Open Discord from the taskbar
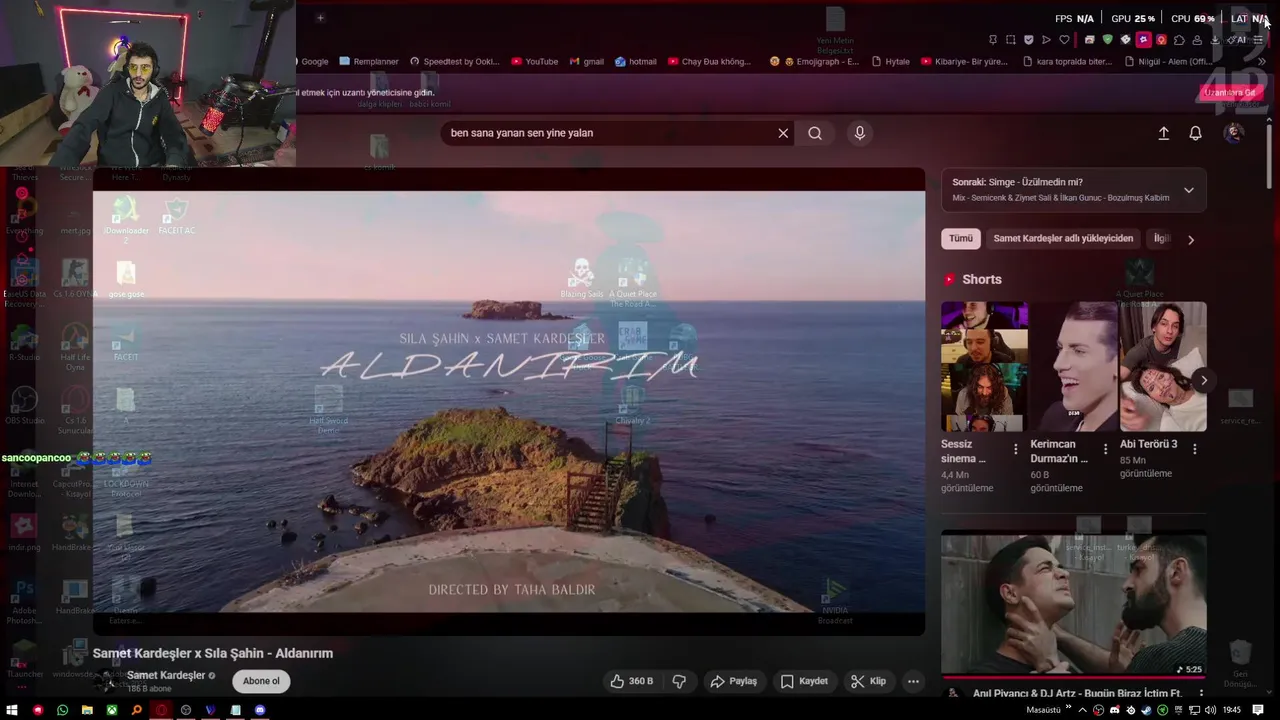 click(260, 710)
